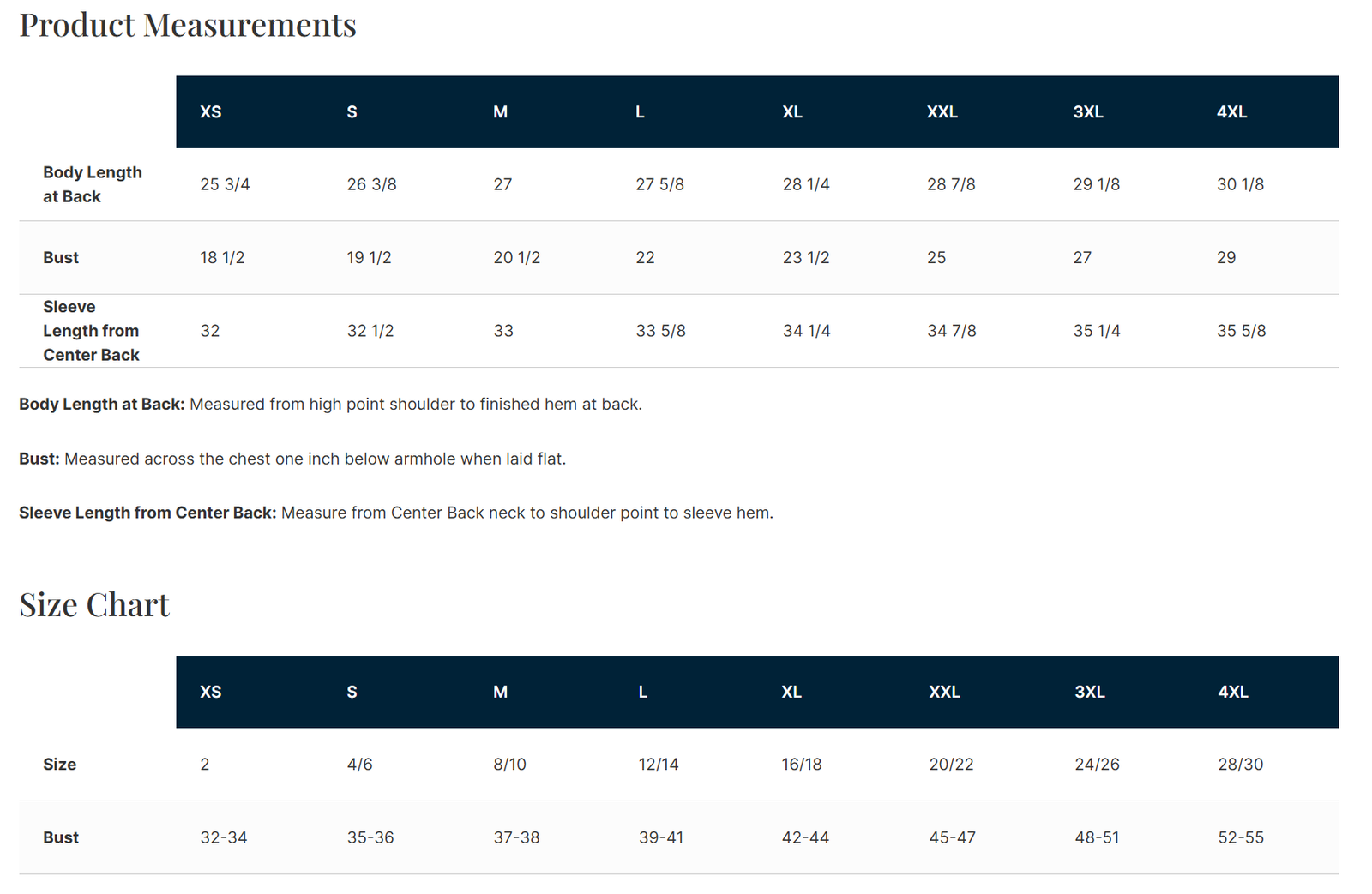The width and height of the screenshot is (1372, 894).
Task: Select the 32-34 bust range cell
Action: pyautogui.click(x=224, y=837)
